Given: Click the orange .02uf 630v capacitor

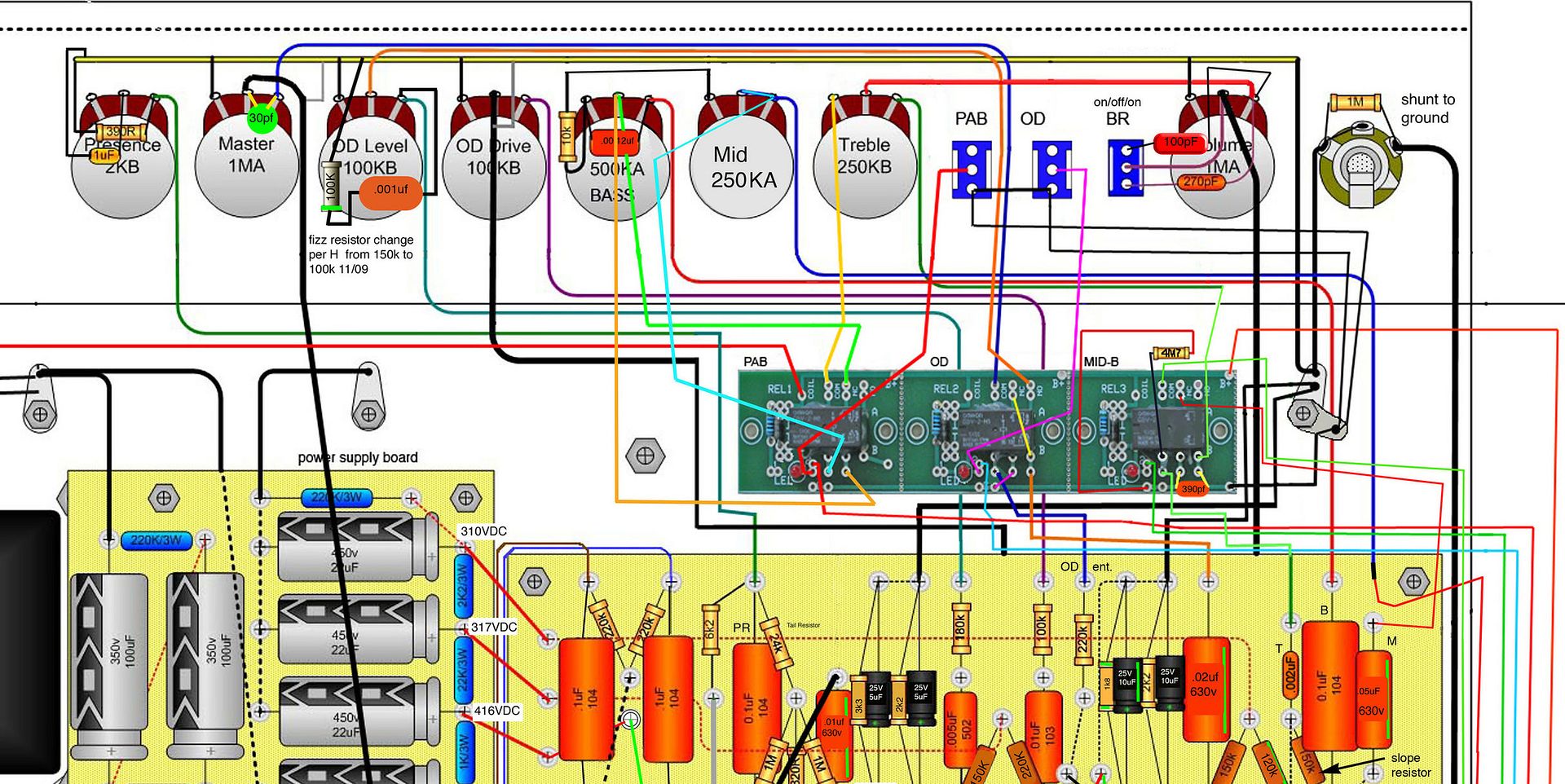Looking at the screenshot, I should click(x=1205, y=689).
